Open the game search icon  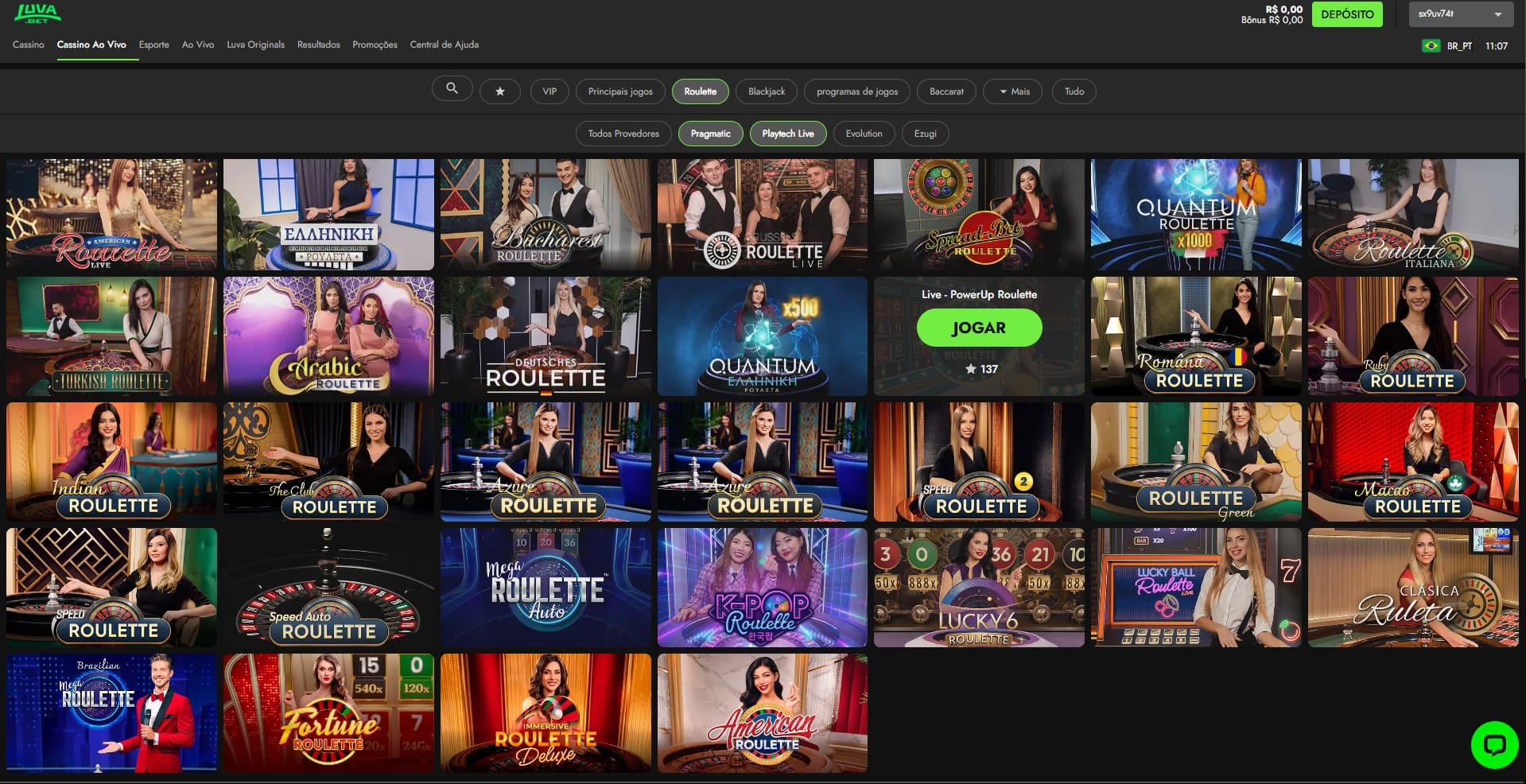452,89
